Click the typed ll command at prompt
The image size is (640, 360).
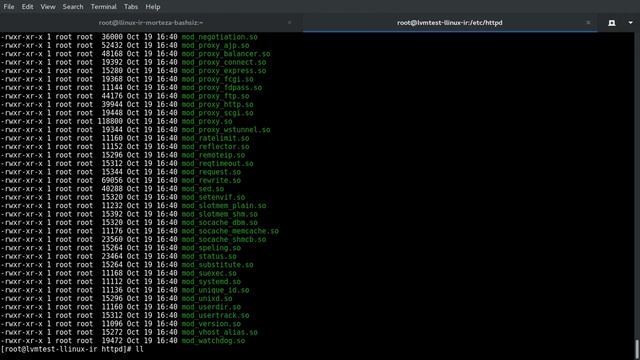point(140,349)
